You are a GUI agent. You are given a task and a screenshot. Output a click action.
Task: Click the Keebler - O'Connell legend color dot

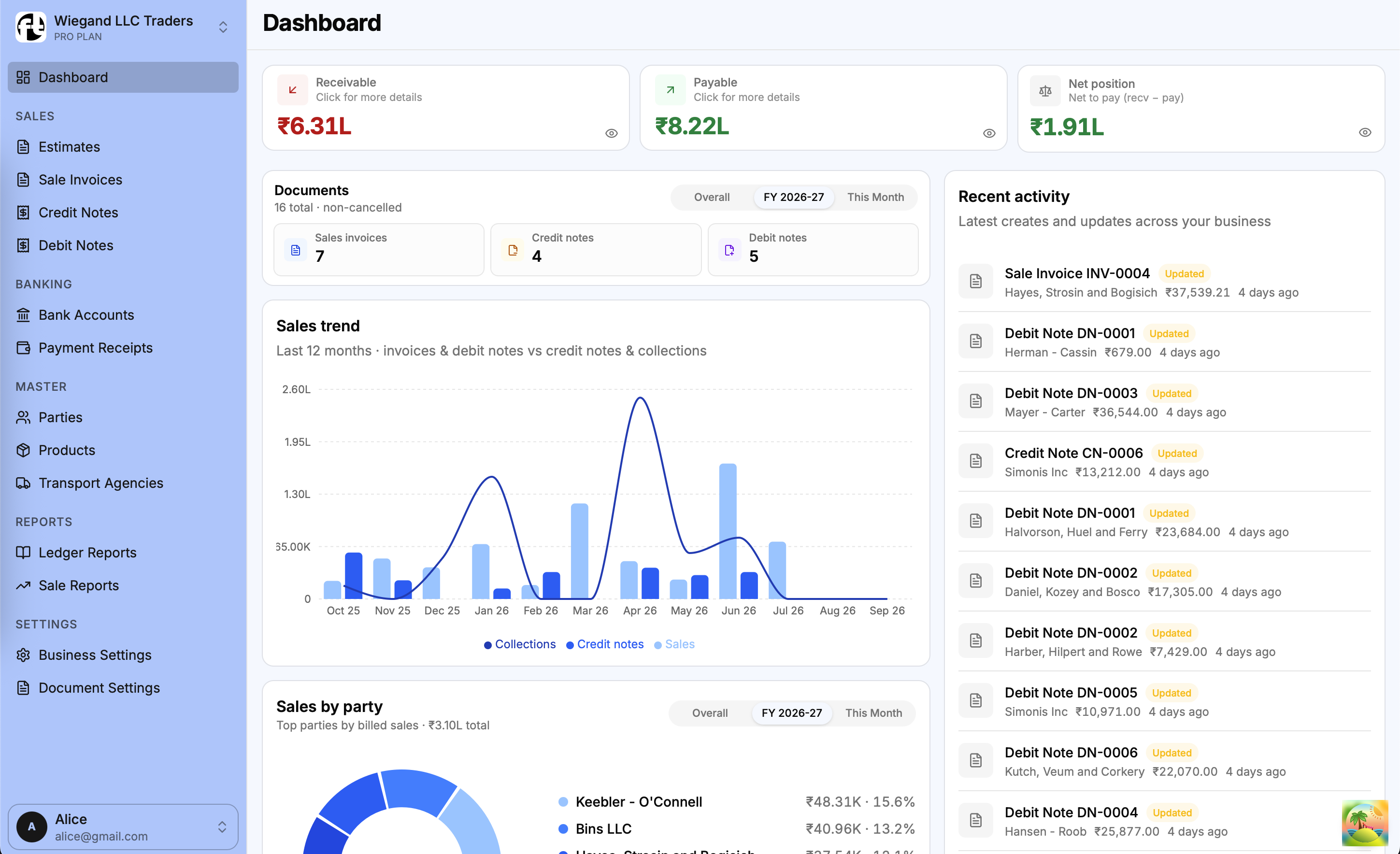(563, 802)
